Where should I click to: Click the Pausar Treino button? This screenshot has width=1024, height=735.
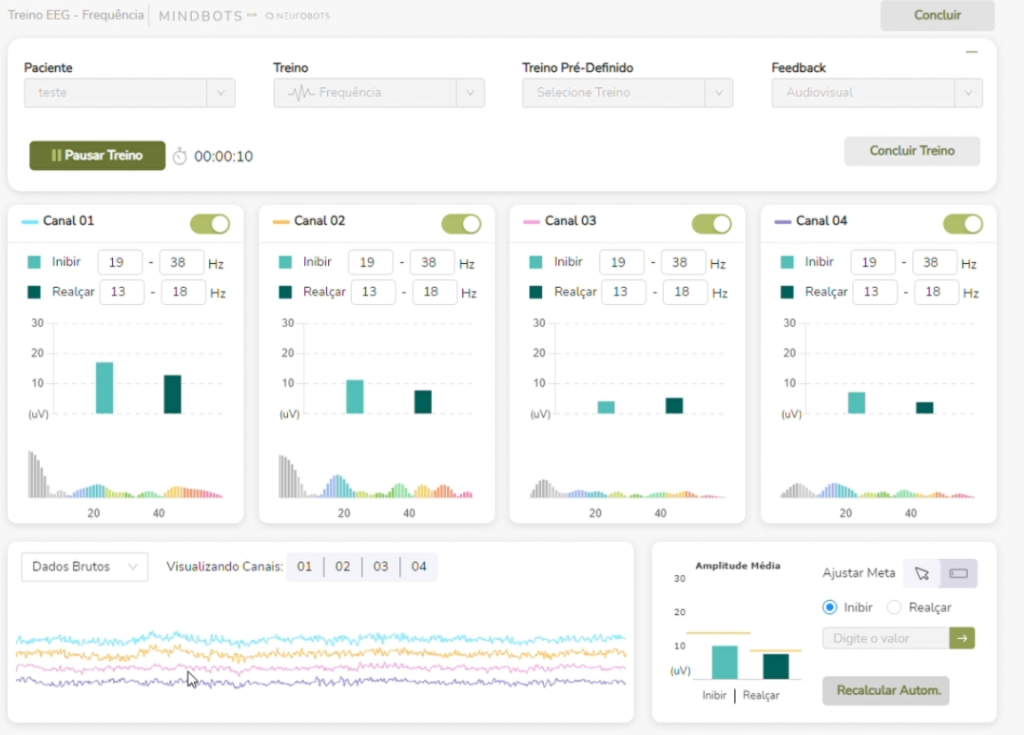97,155
